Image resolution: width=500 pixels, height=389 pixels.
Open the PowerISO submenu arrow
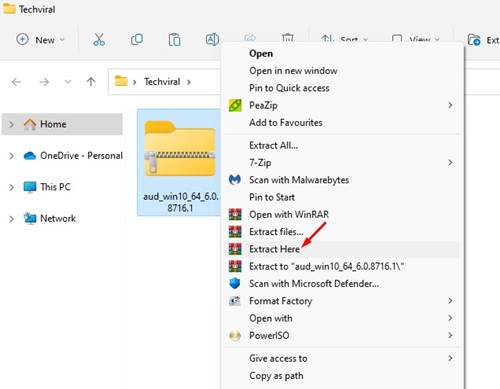tap(450, 335)
